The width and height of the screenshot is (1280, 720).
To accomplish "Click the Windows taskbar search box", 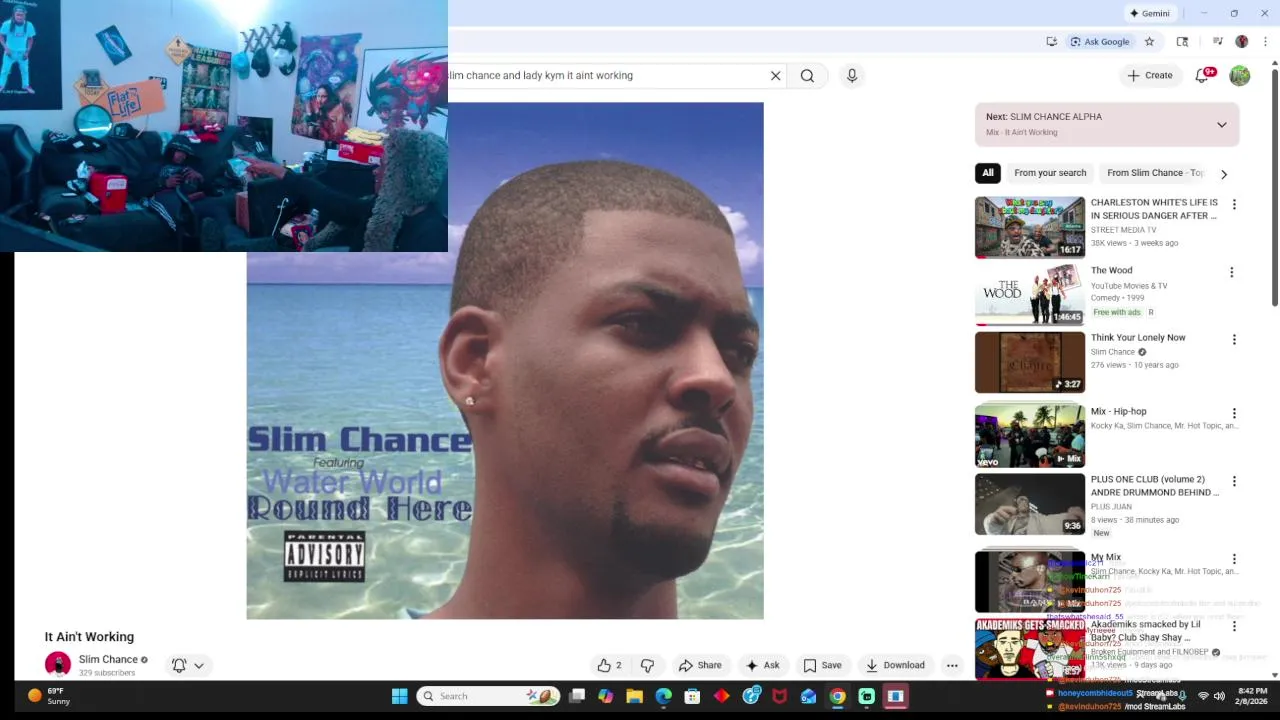I will click(488, 696).
